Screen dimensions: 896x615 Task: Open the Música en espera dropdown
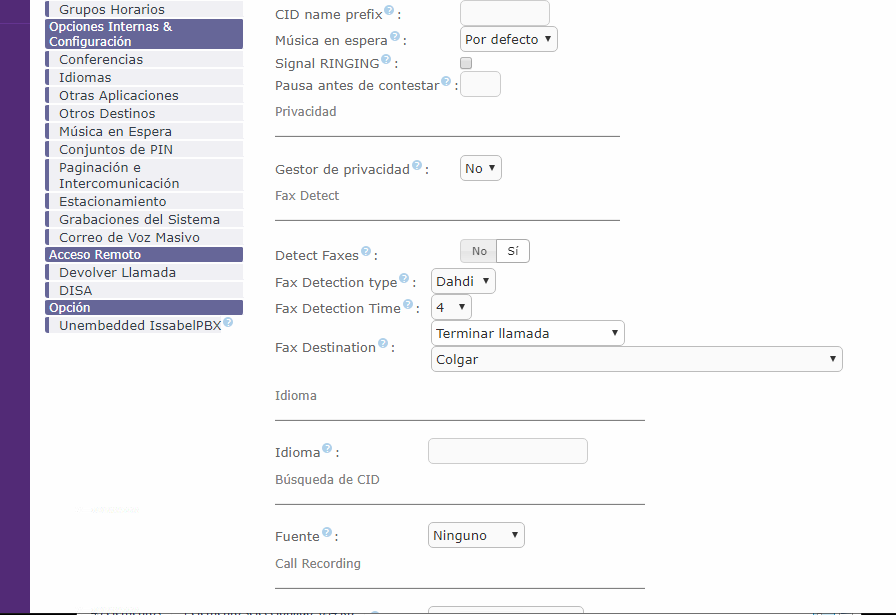pyautogui.click(x=509, y=40)
